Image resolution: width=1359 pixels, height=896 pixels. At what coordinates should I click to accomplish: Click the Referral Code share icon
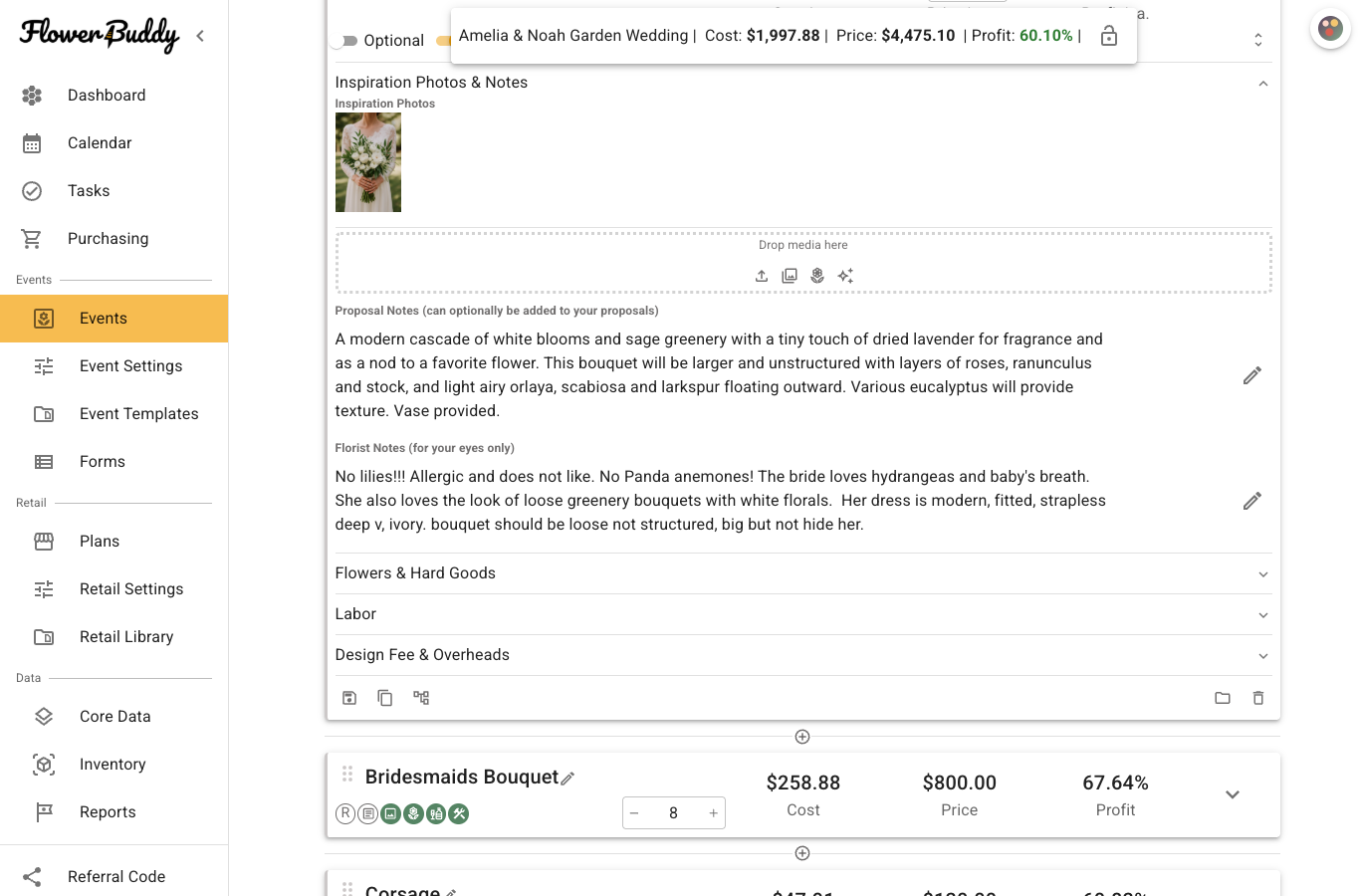point(32,877)
